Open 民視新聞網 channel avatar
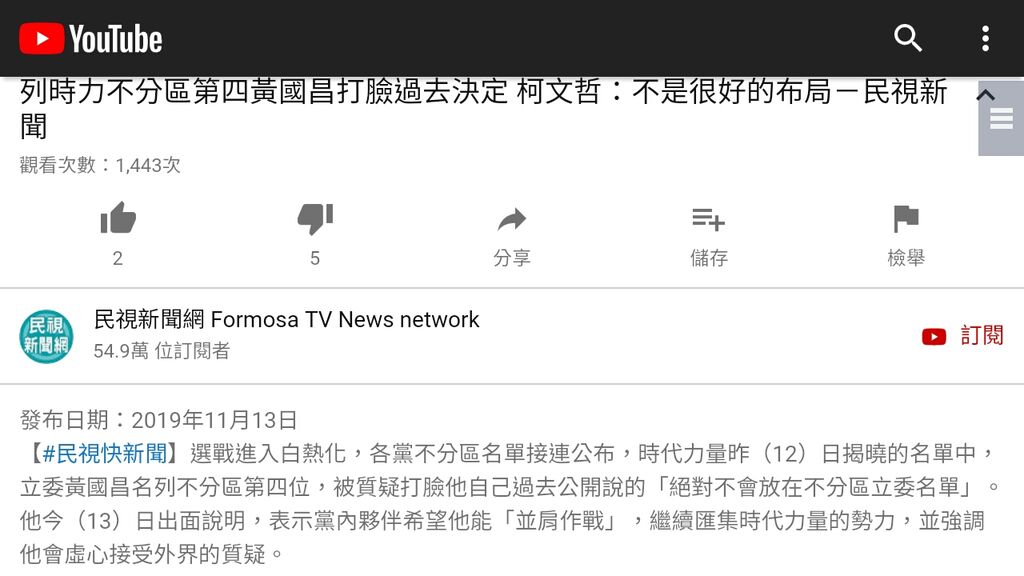This screenshot has height=576, width=1024. 46,336
